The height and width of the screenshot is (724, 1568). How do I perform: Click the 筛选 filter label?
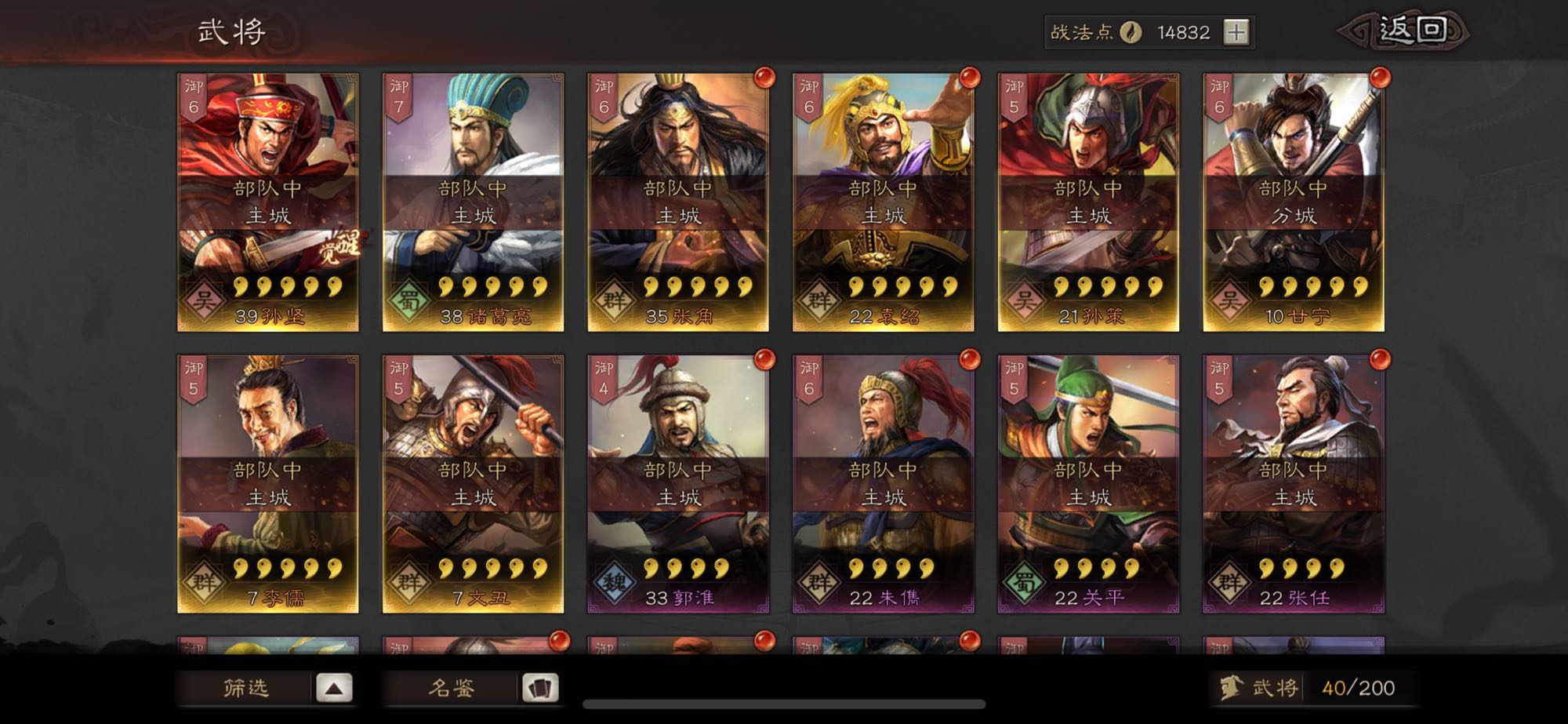tap(246, 688)
